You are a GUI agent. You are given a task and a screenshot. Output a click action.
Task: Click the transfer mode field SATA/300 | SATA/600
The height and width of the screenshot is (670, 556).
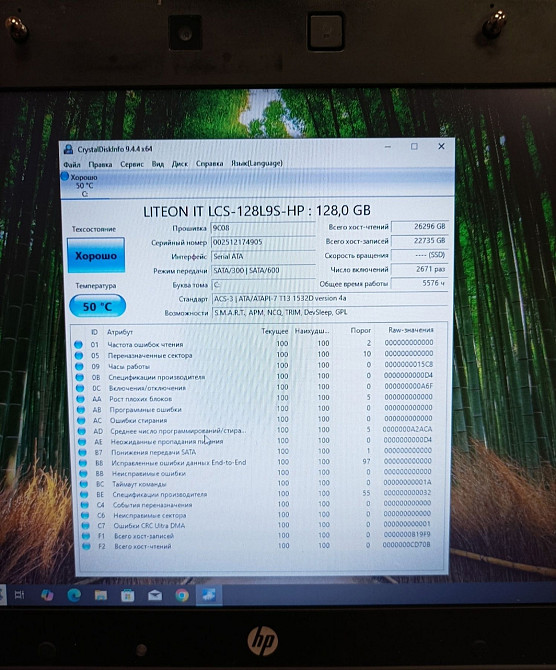pyautogui.click(x=262, y=270)
